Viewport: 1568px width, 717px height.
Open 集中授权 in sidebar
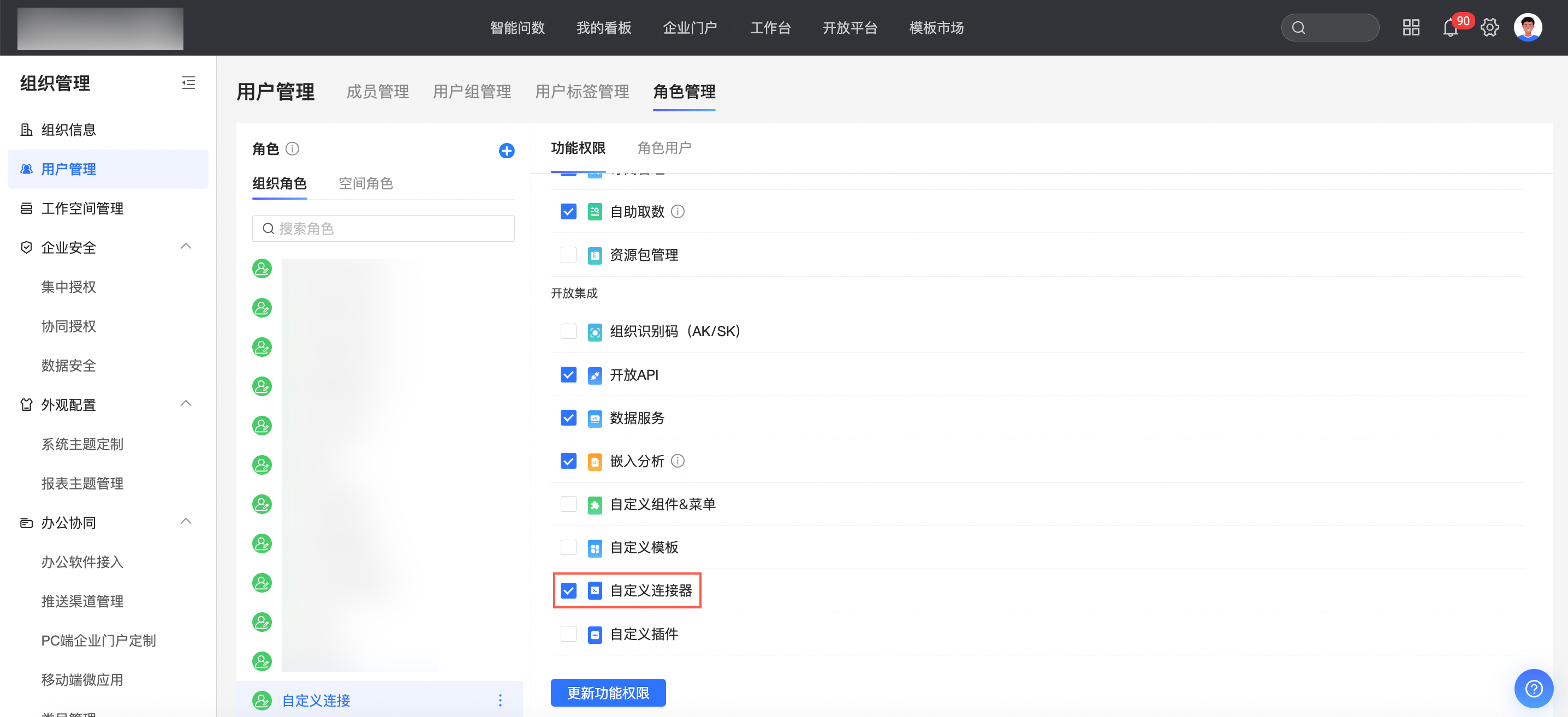pos(69,287)
